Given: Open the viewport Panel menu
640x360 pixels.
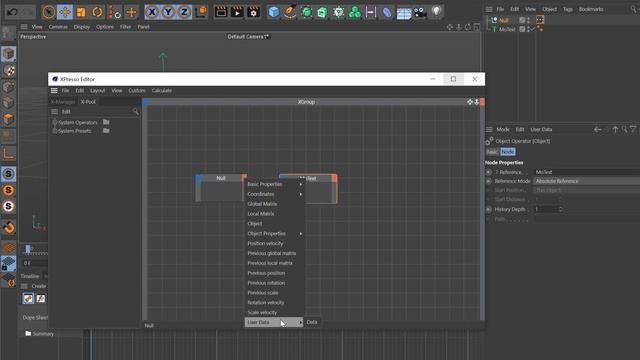Looking at the screenshot, I should point(143,27).
